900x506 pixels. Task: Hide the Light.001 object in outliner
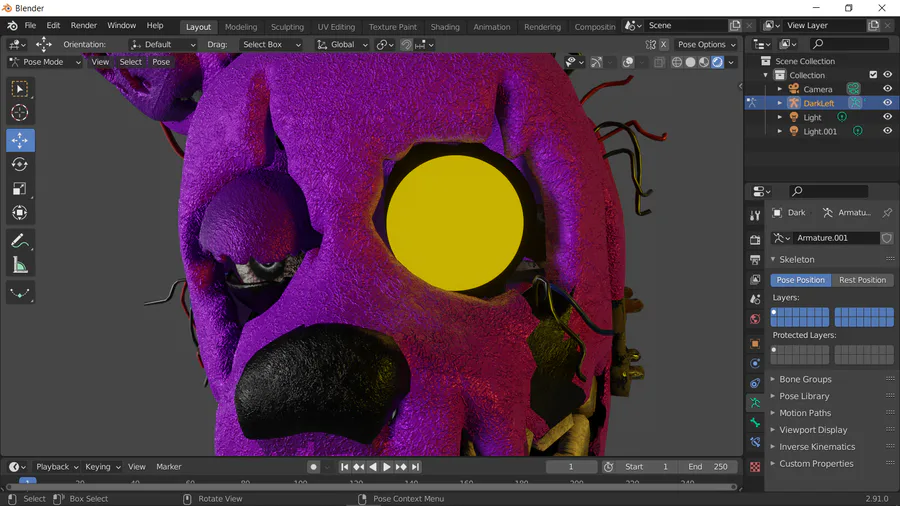pos(887,131)
